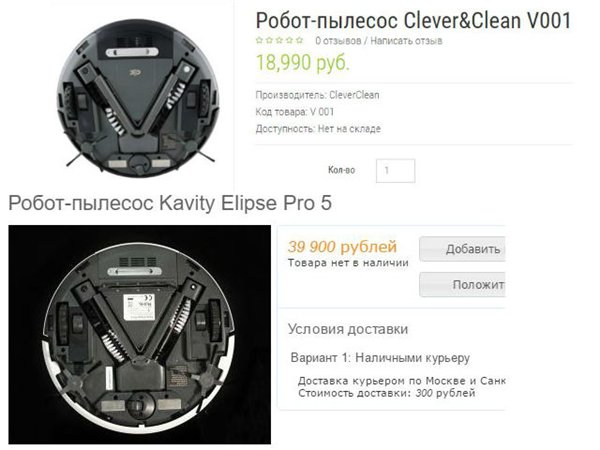
Task: Click the CleverClean manufacturer name
Action: (354, 95)
